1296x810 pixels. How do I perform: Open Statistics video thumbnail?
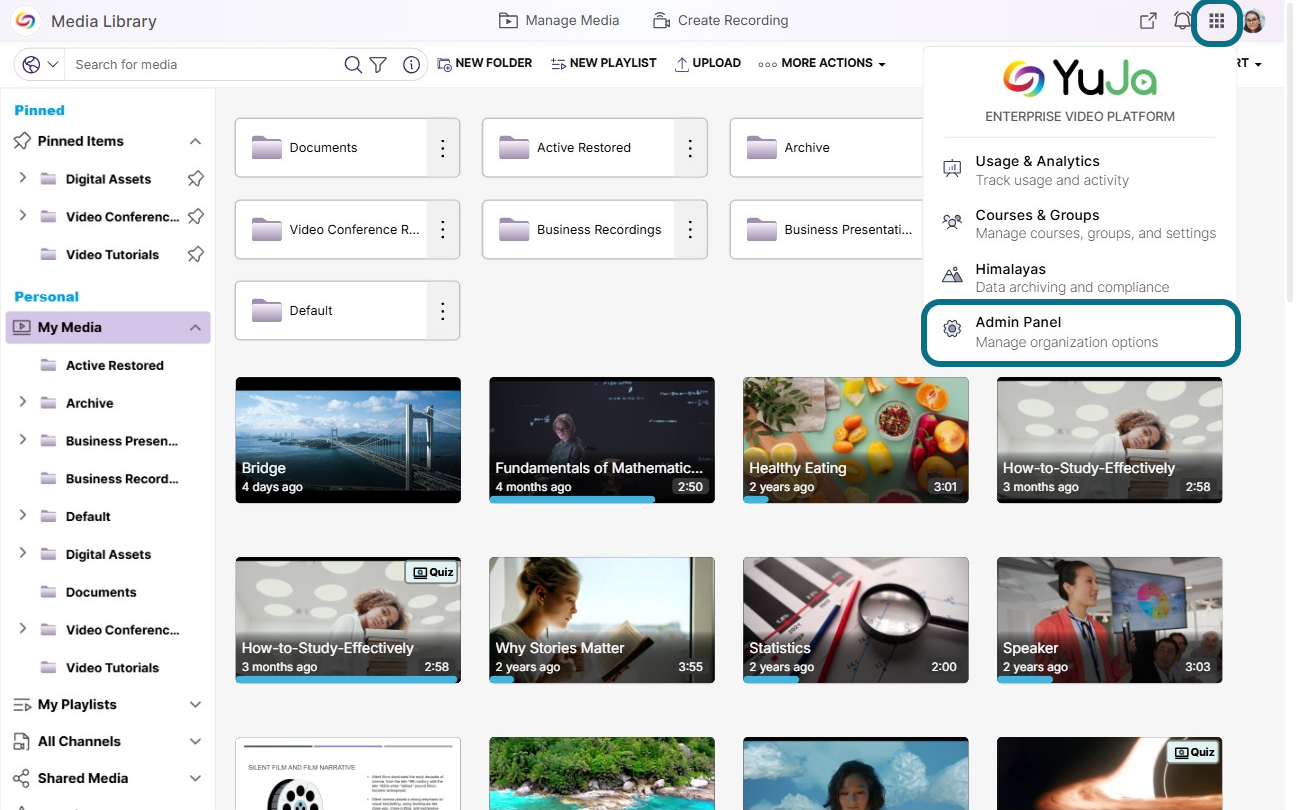[856, 620]
